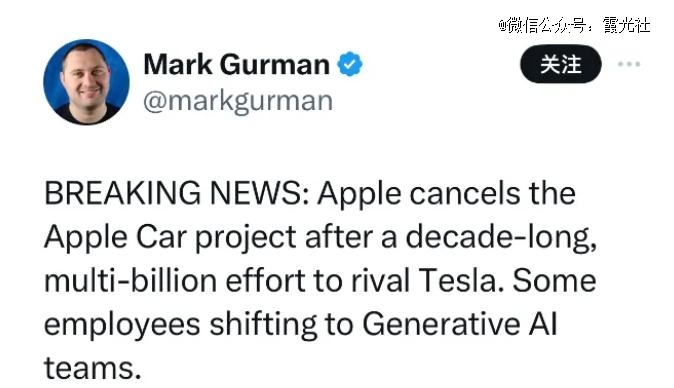Open Mark Gurman's profile avatar photo

[x=86, y=82]
